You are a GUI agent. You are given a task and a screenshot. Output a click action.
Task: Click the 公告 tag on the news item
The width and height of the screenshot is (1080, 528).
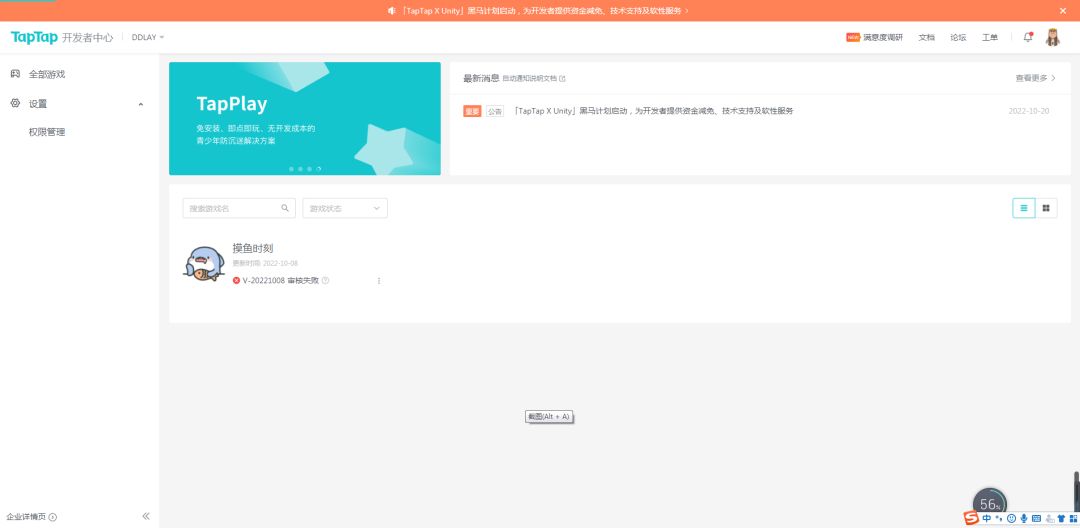click(494, 111)
